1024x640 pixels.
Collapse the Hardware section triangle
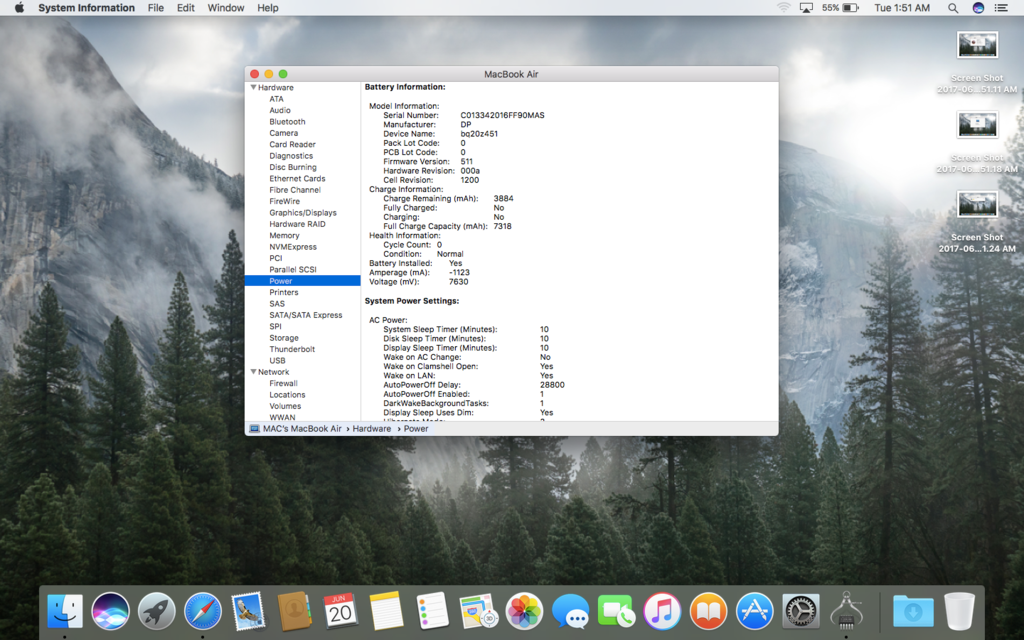click(253, 87)
